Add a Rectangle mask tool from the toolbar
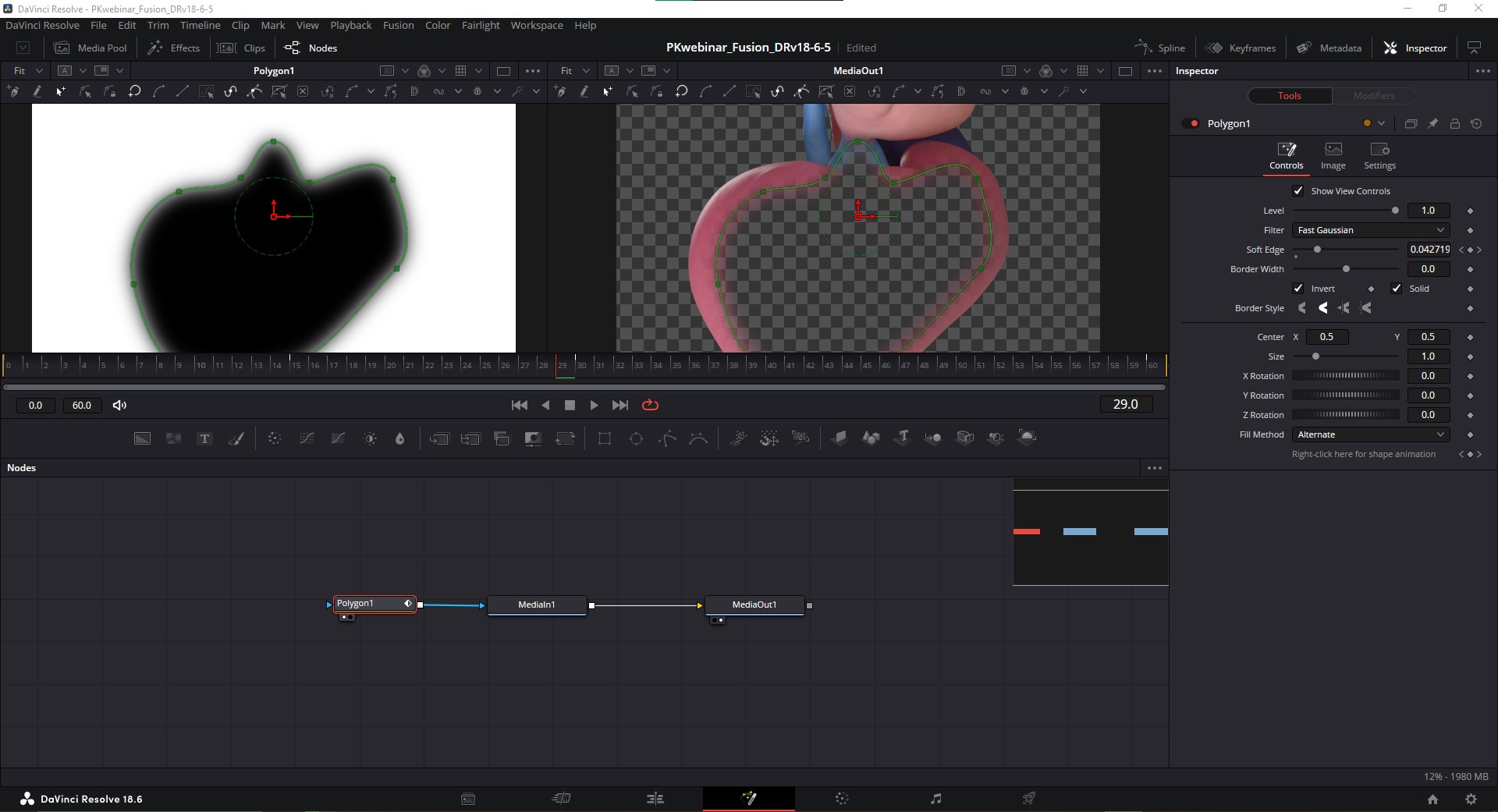Image resolution: width=1498 pixels, height=812 pixels. [x=605, y=438]
